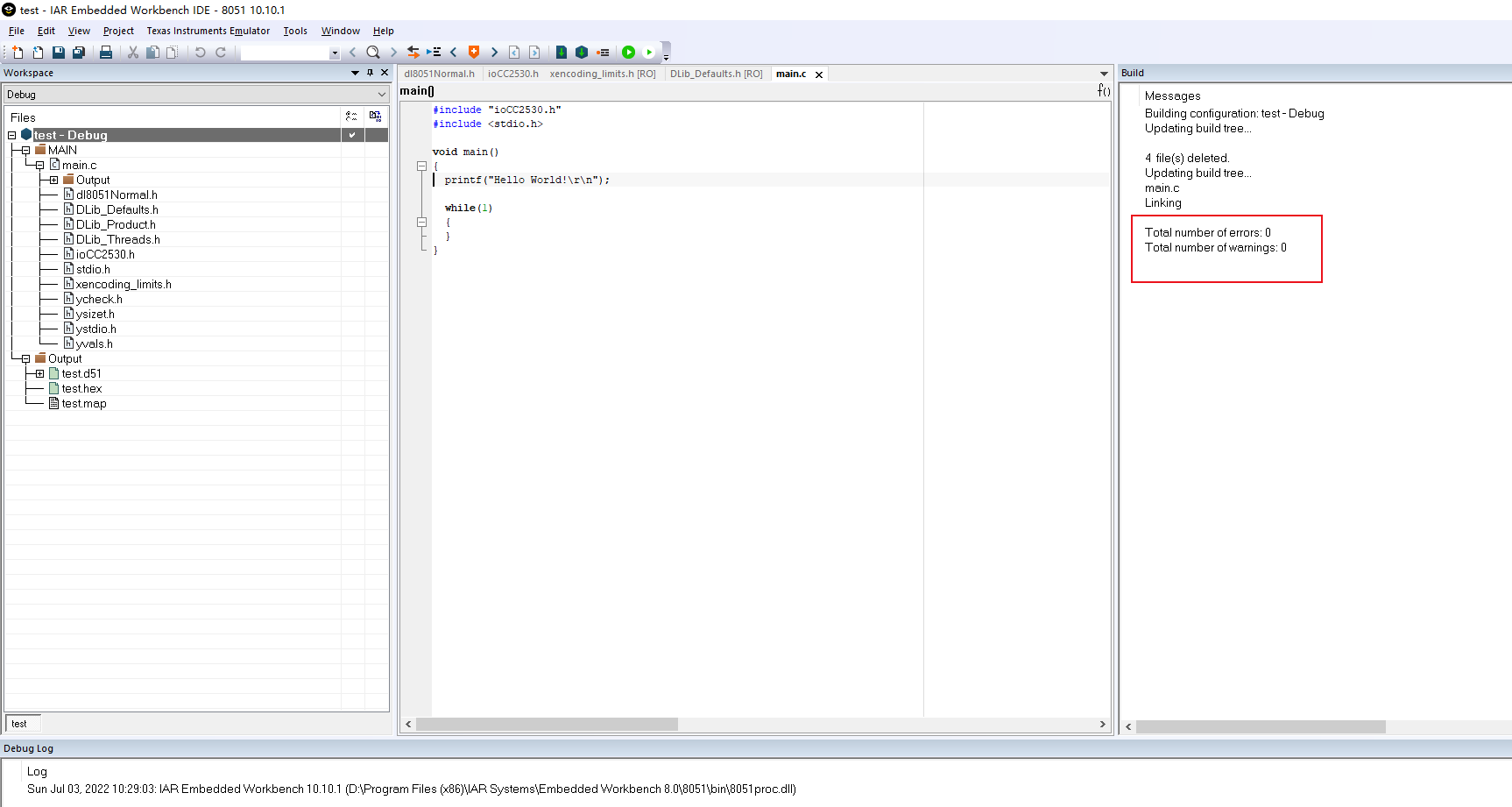
Task: Expand the test.d51 node
Action: (x=40, y=373)
